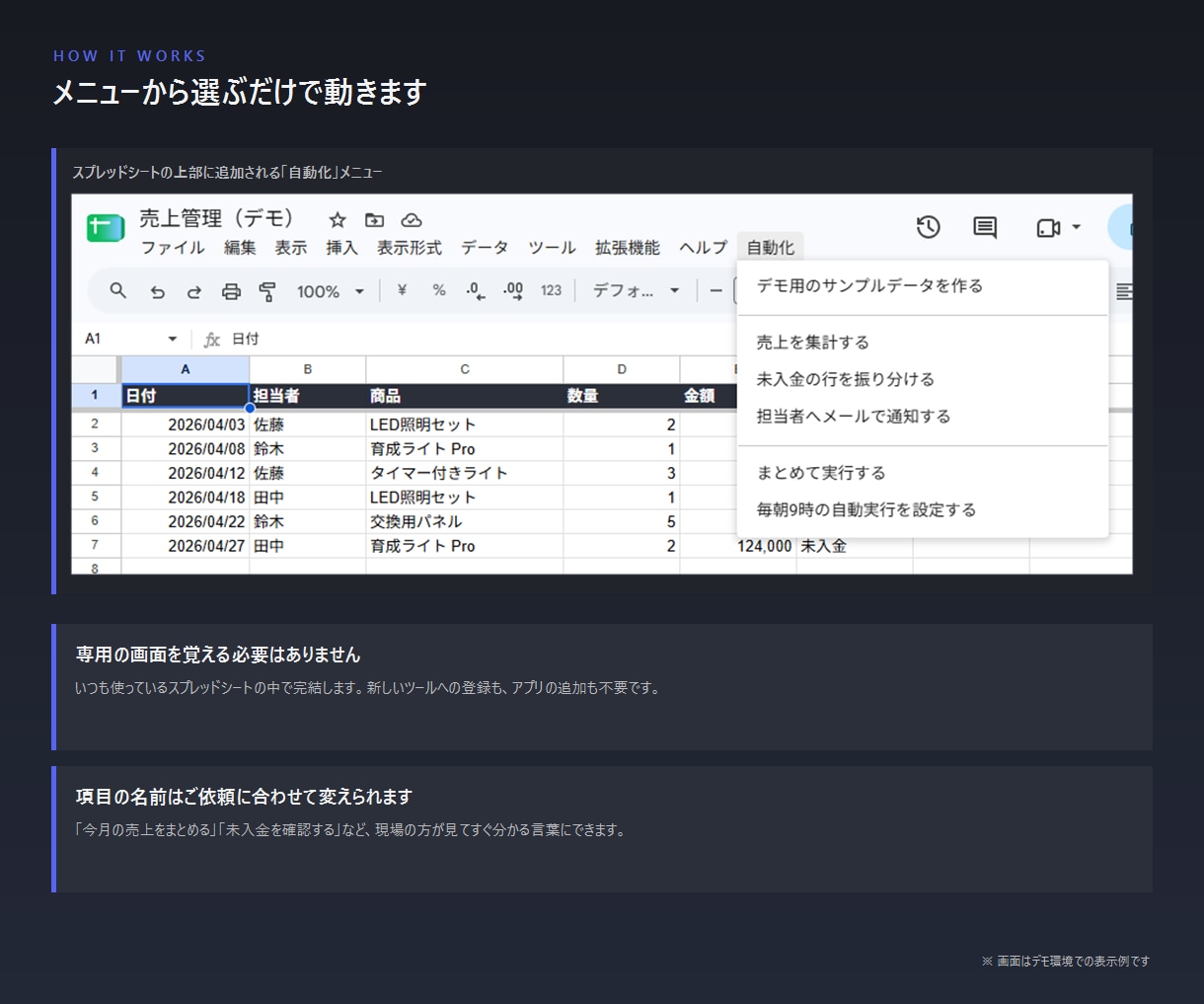Select column C header
1204x1004 pixels.
[465, 369]
